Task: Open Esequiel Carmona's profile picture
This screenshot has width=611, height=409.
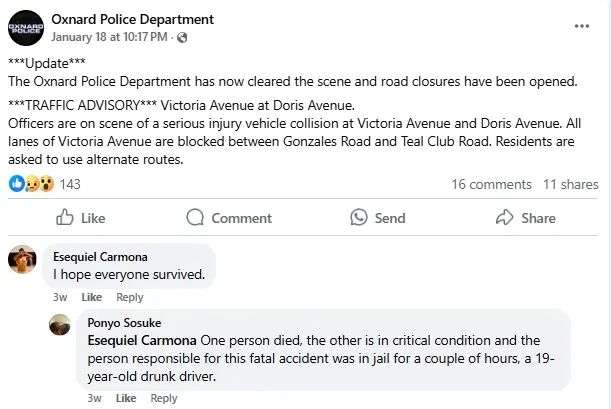Action: coord(23,260)
